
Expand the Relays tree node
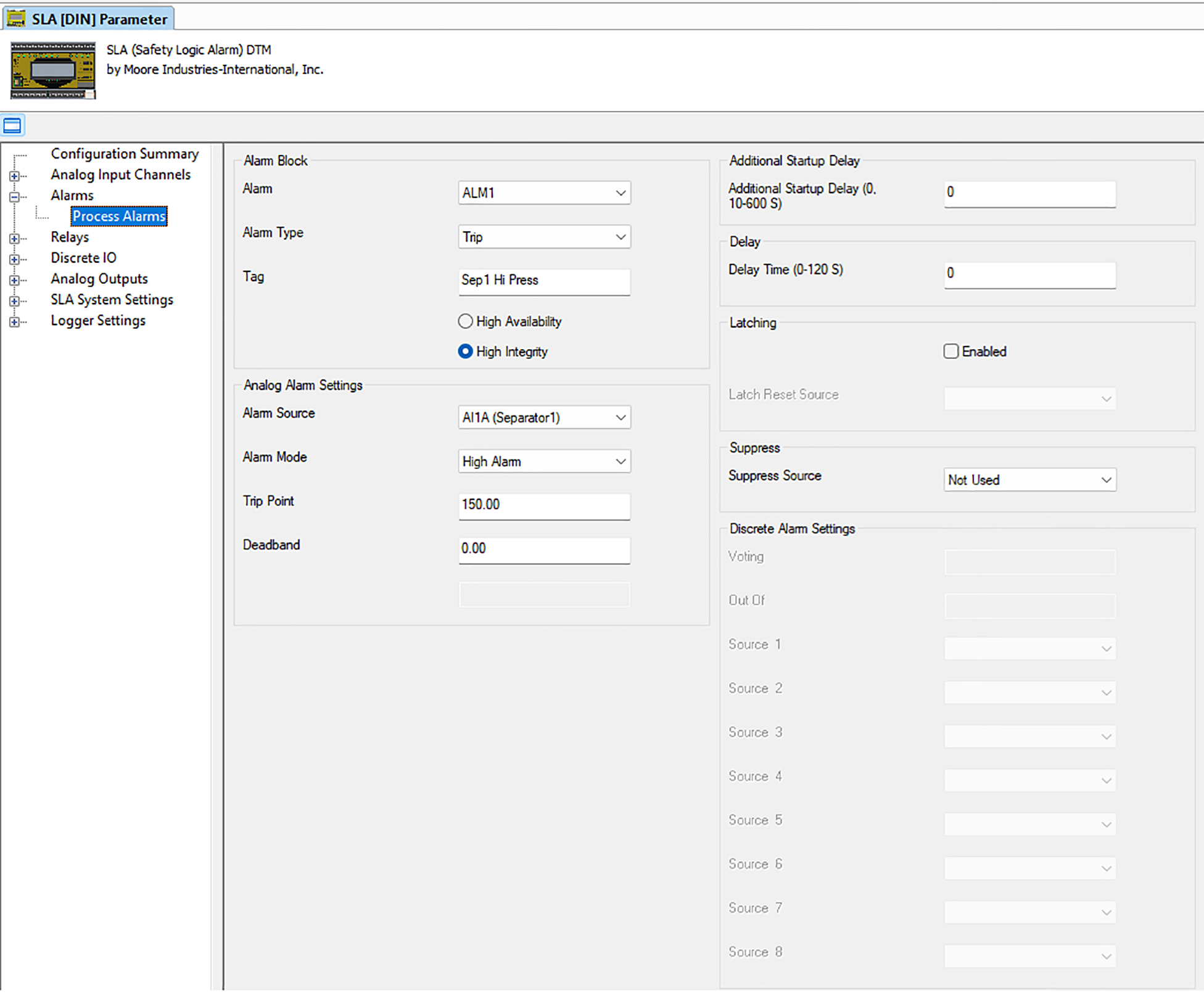[x=14, y=238]
